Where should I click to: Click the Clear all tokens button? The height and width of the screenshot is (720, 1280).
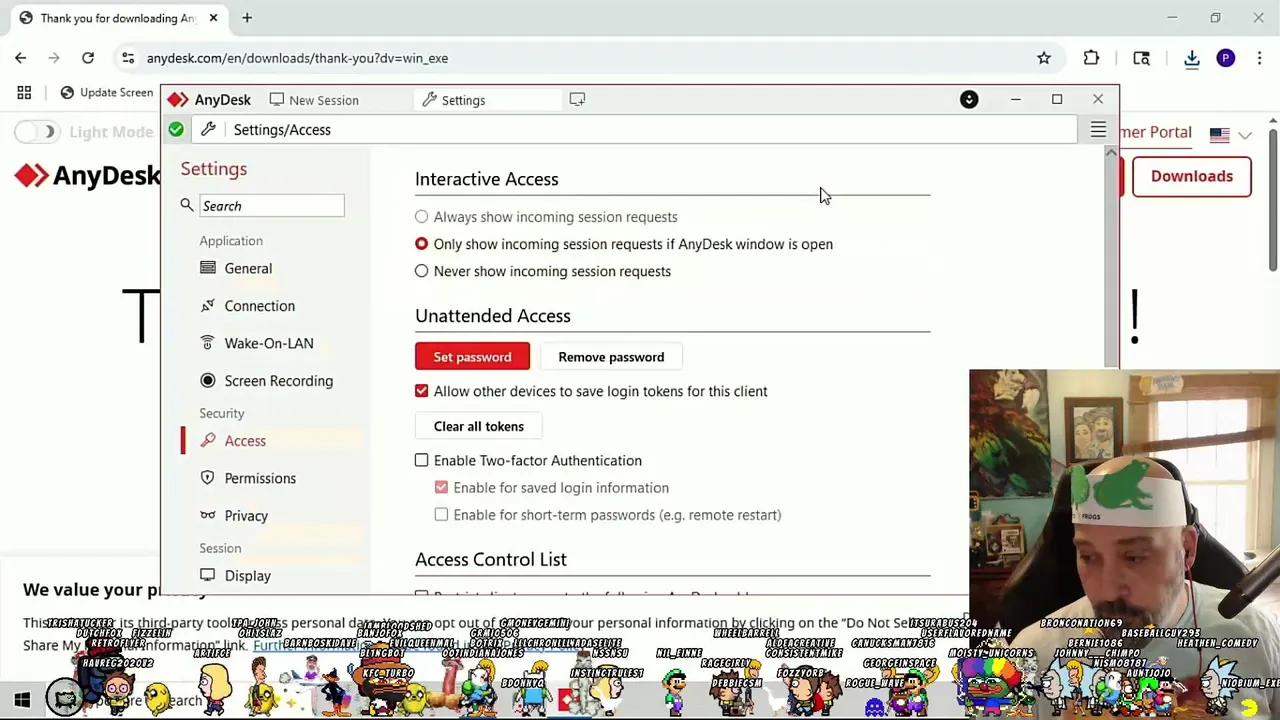478,426
